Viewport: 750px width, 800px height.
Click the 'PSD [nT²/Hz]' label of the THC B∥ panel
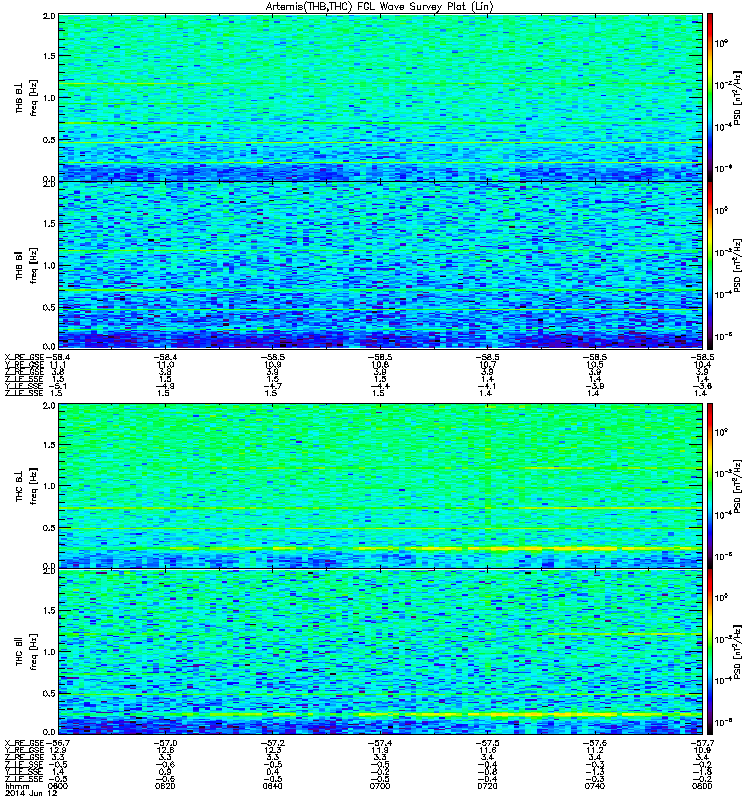point(738,652)
